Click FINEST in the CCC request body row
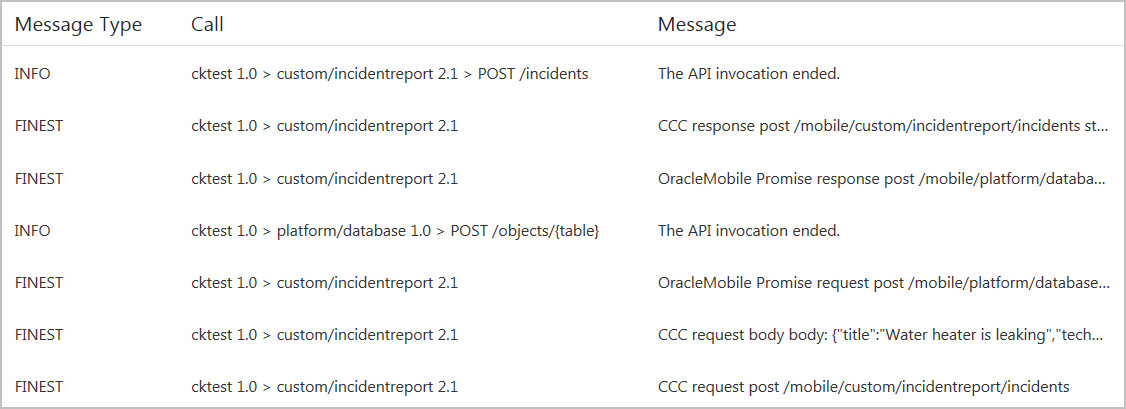Screen dimensions: 1126x409 click(x=39, y=335)
